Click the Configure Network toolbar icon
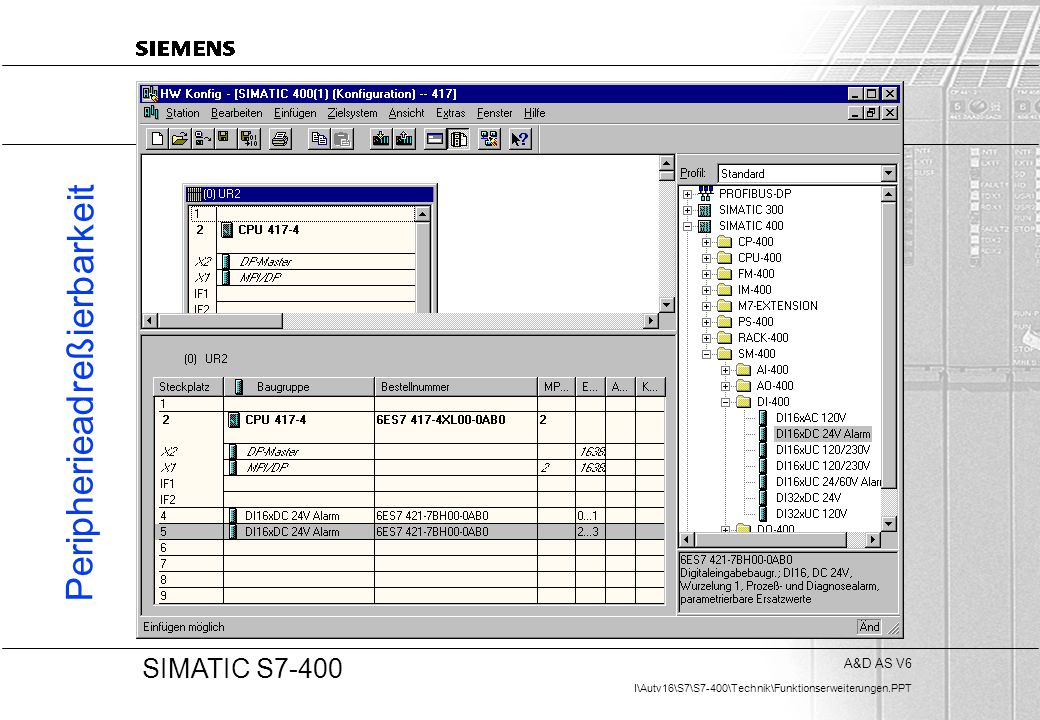 tap(489, 139)
